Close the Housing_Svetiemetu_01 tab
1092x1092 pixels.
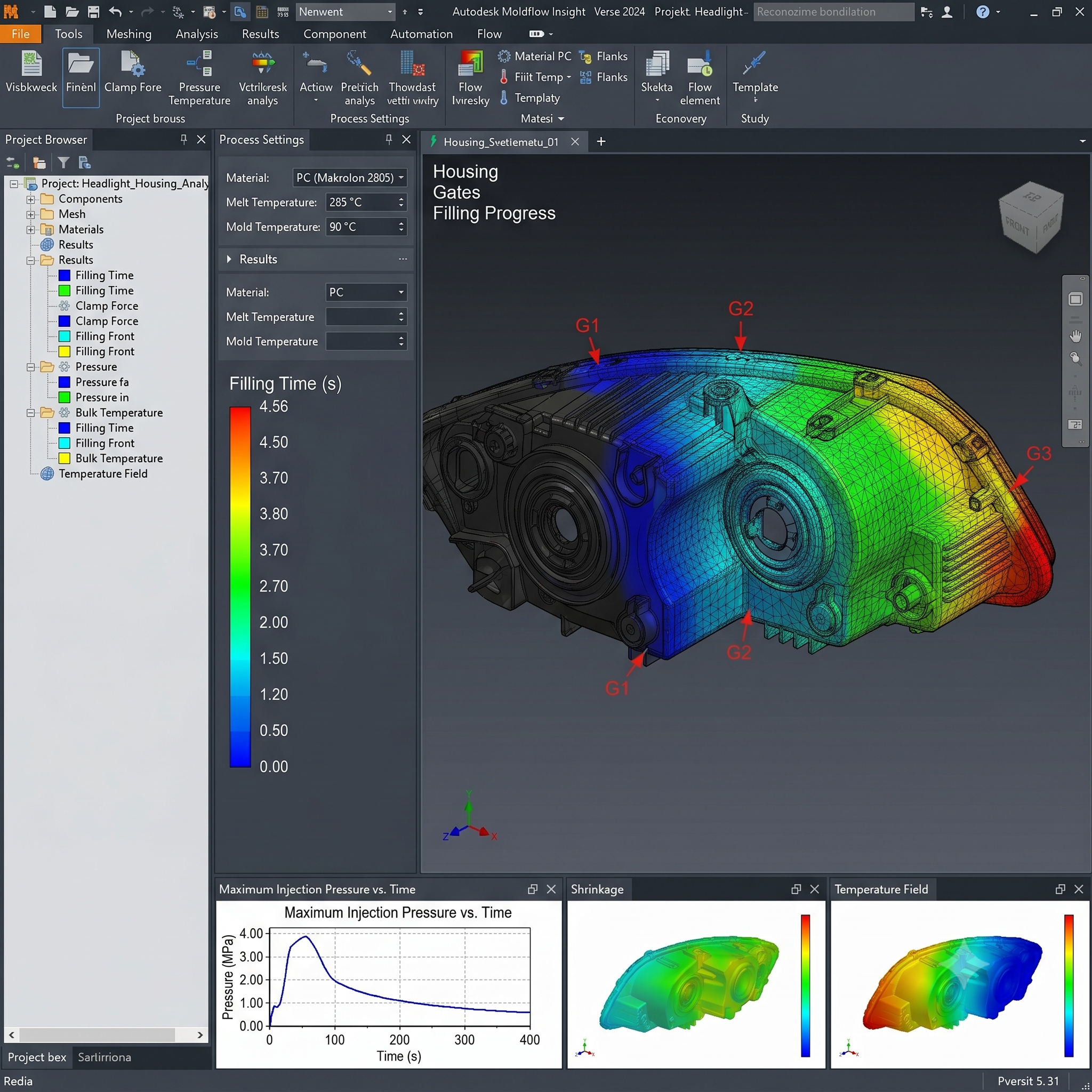575,142
